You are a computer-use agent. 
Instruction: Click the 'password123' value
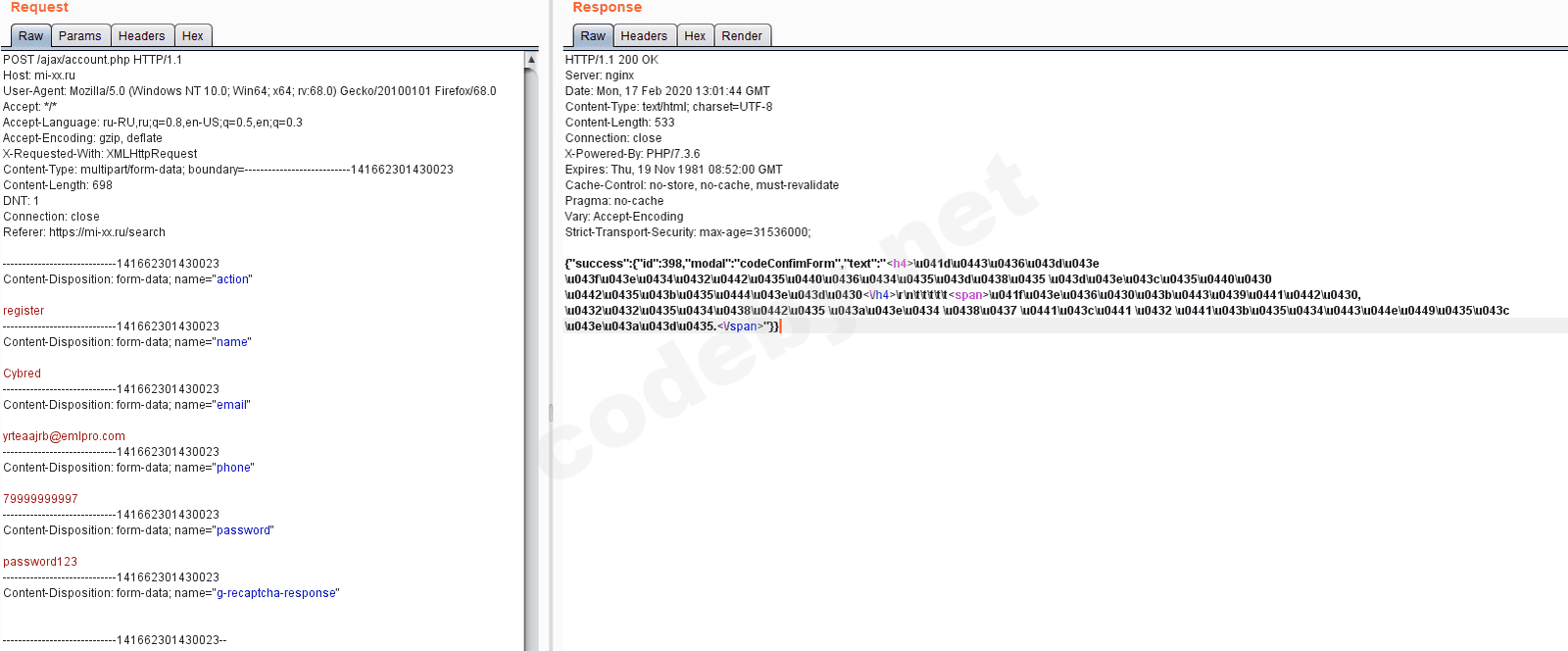pos(40,562)
